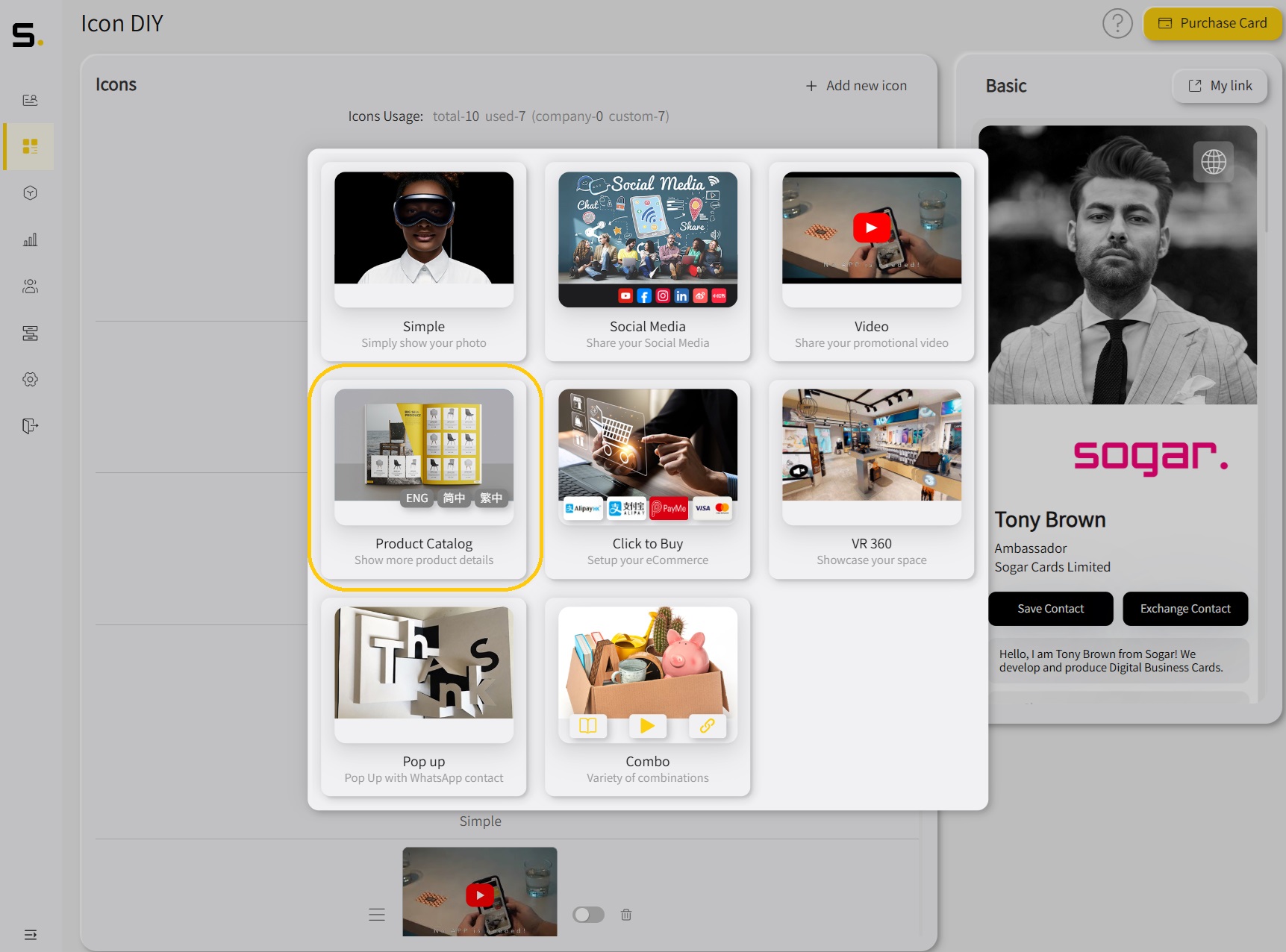Log out using the sidebar exit door icon
The image size is (1286, 952).
point(30,426)
